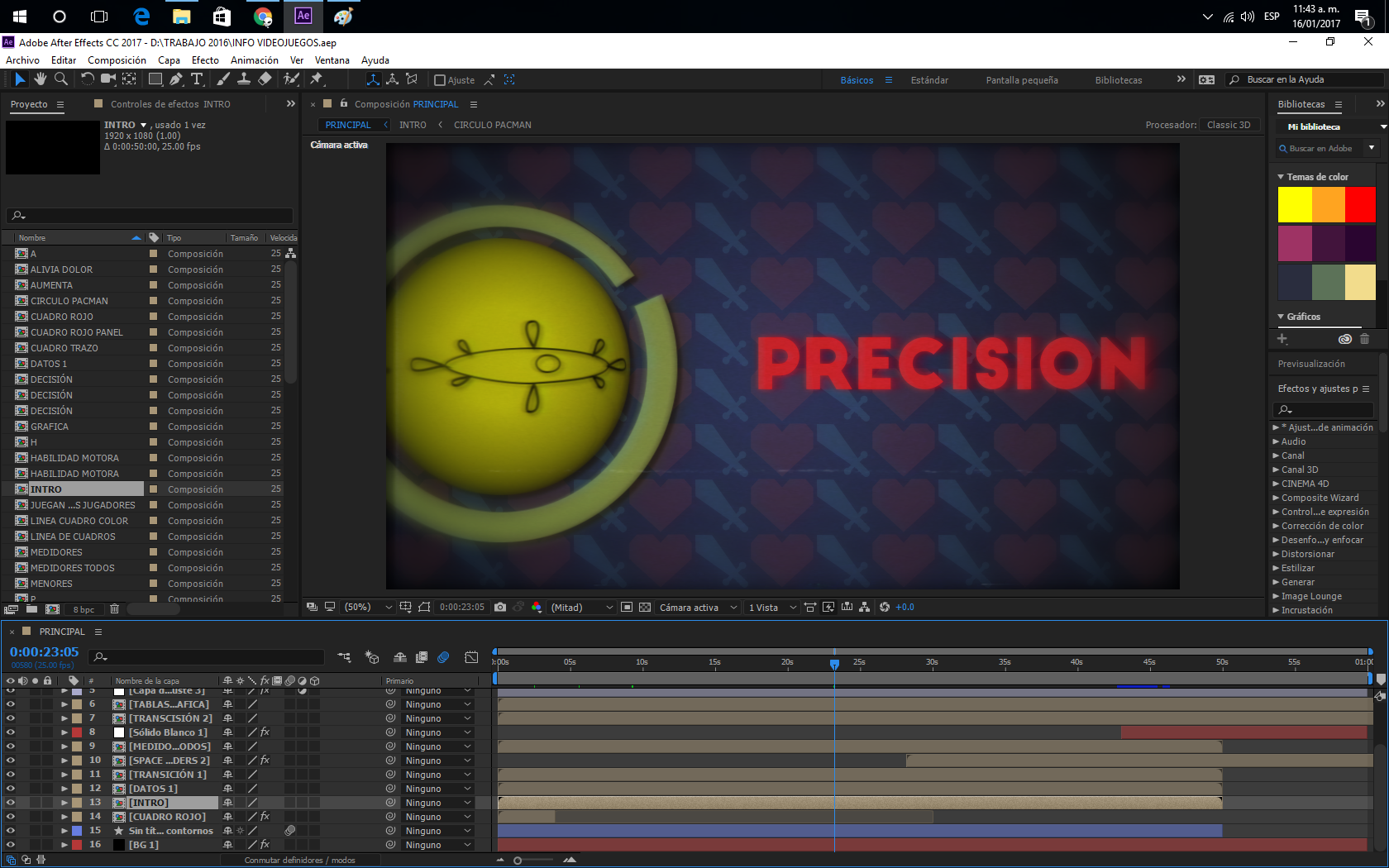Select the Brush tool
Viewport: 1389px width, 868px height.
(222, 79)
